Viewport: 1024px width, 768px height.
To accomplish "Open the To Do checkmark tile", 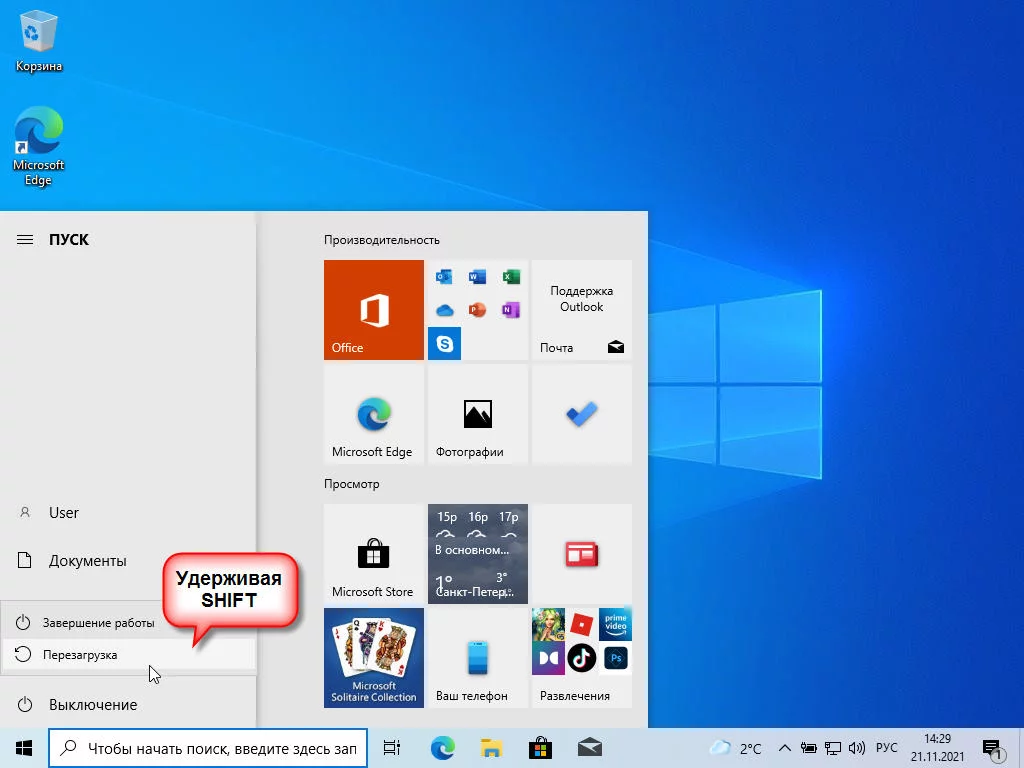I will pyautogui.click(x=581, y=414).
